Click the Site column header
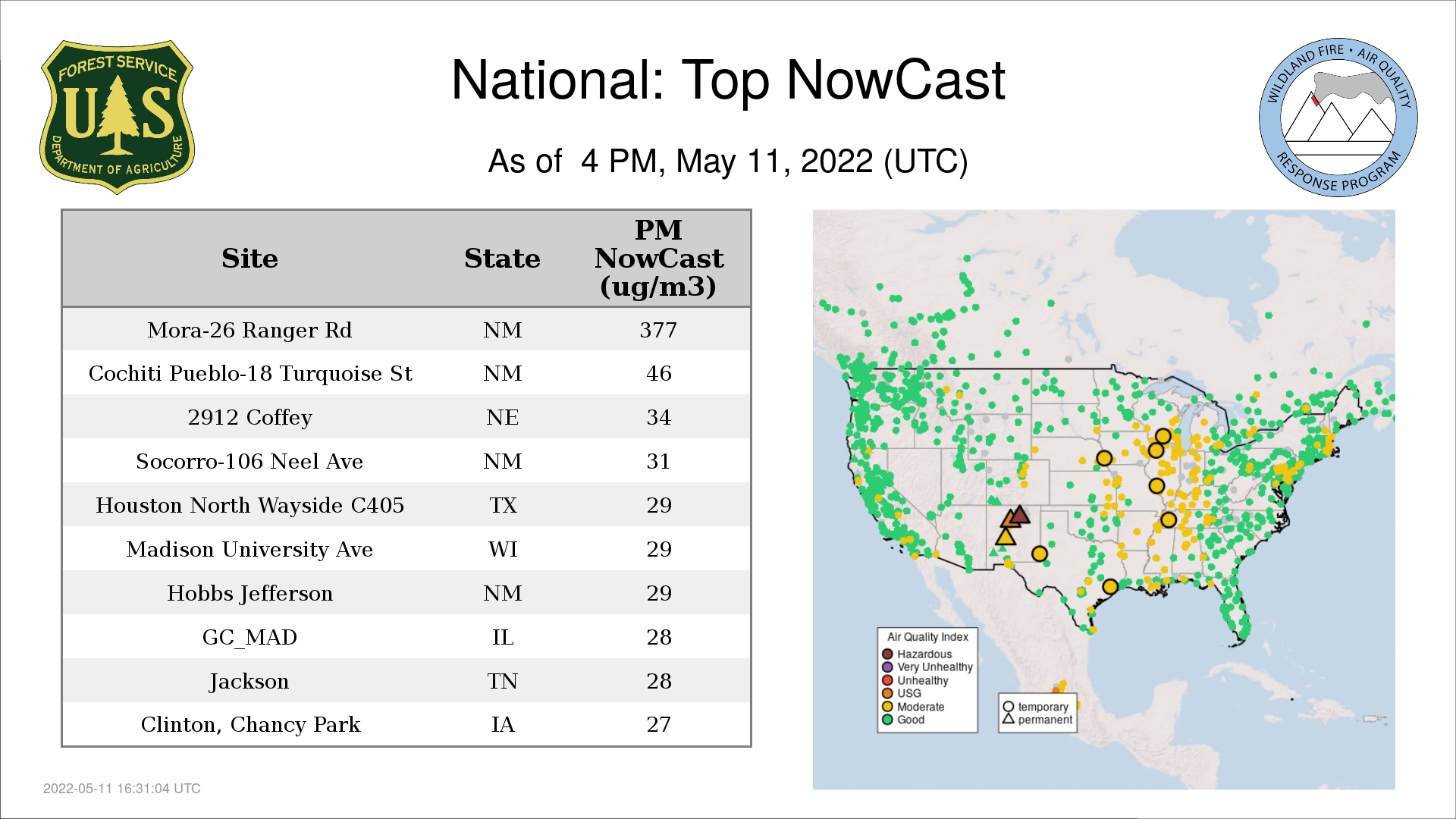 click(x=249, y=259)
